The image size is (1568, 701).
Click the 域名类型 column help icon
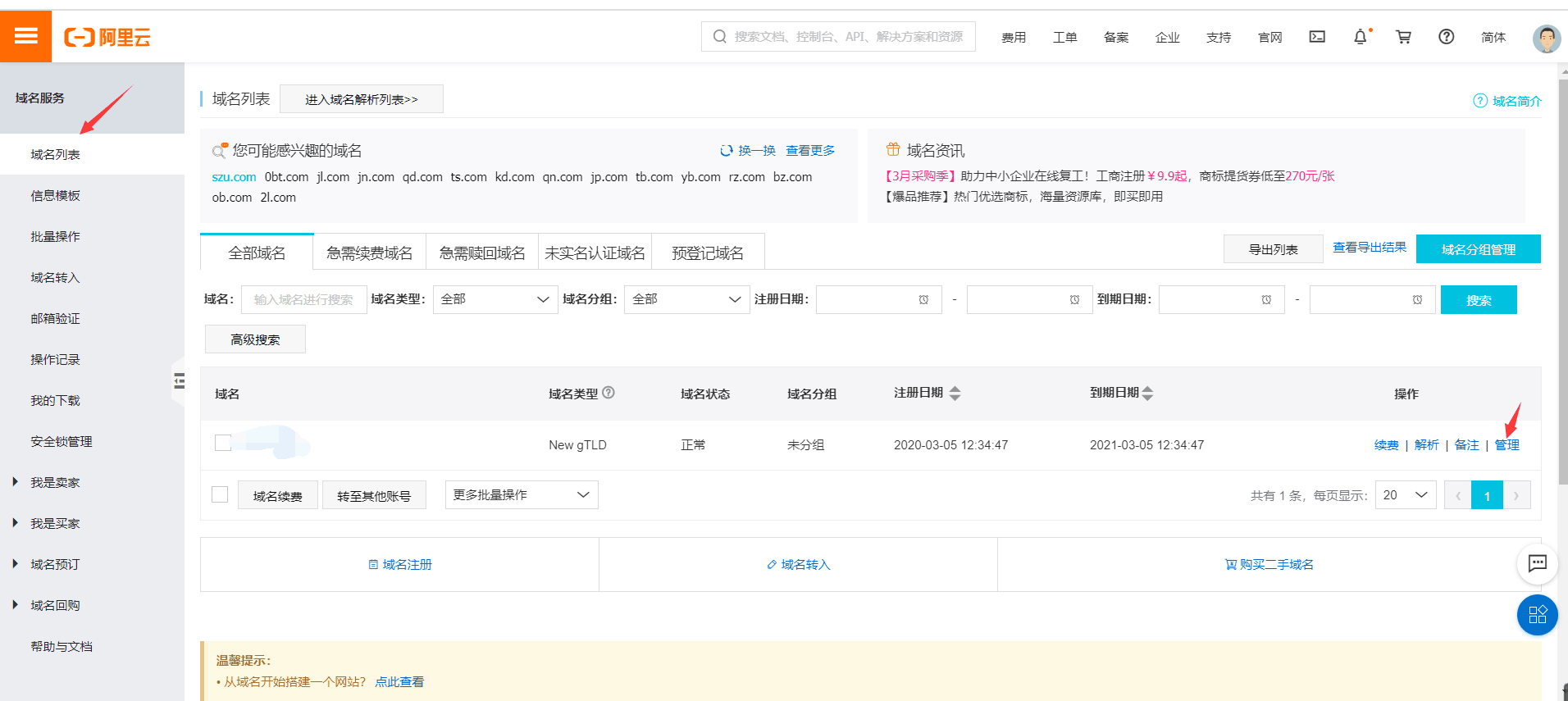pos(609,393)
